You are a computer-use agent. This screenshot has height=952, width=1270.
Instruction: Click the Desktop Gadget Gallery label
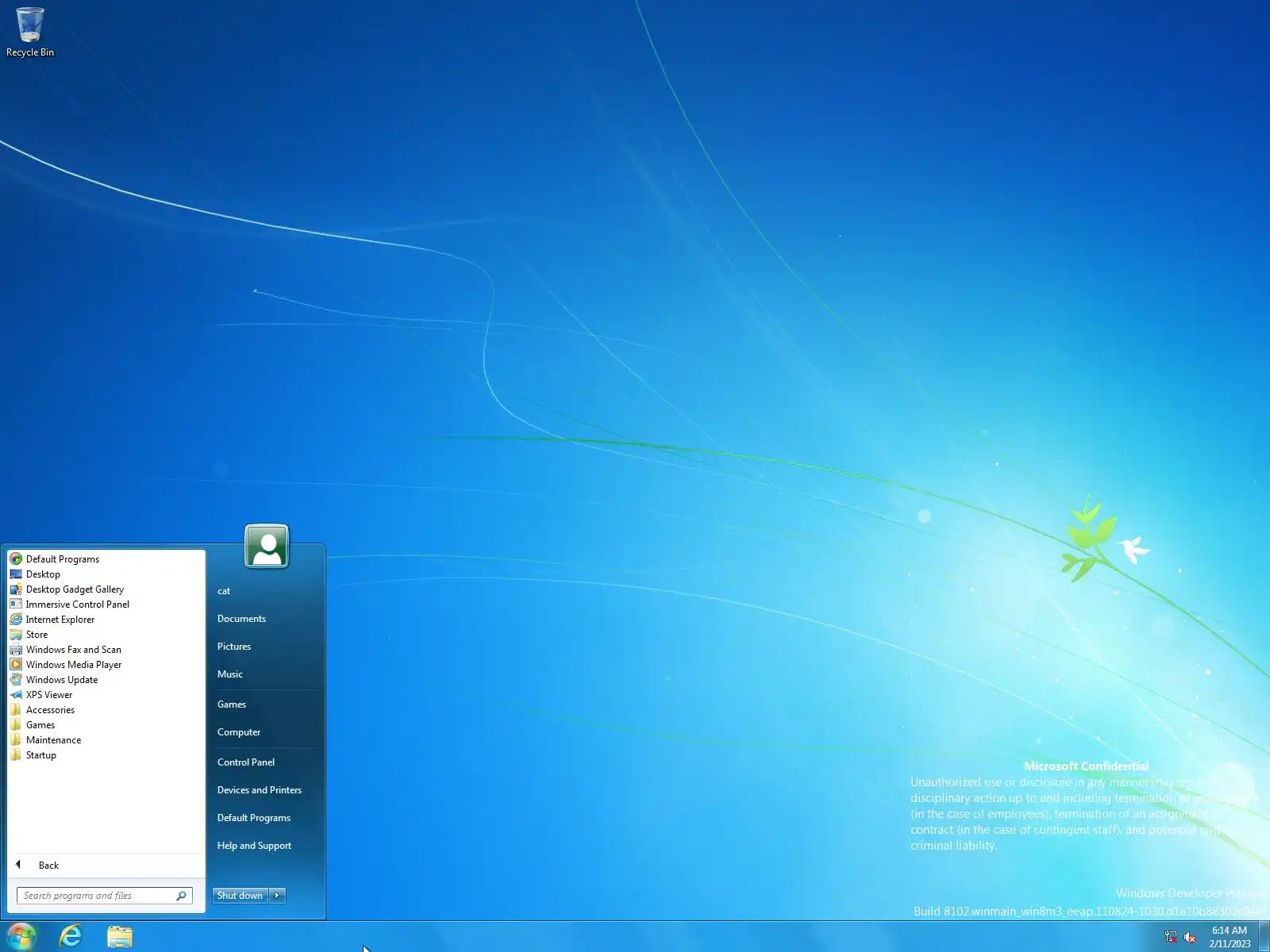[x=75, y=589]
